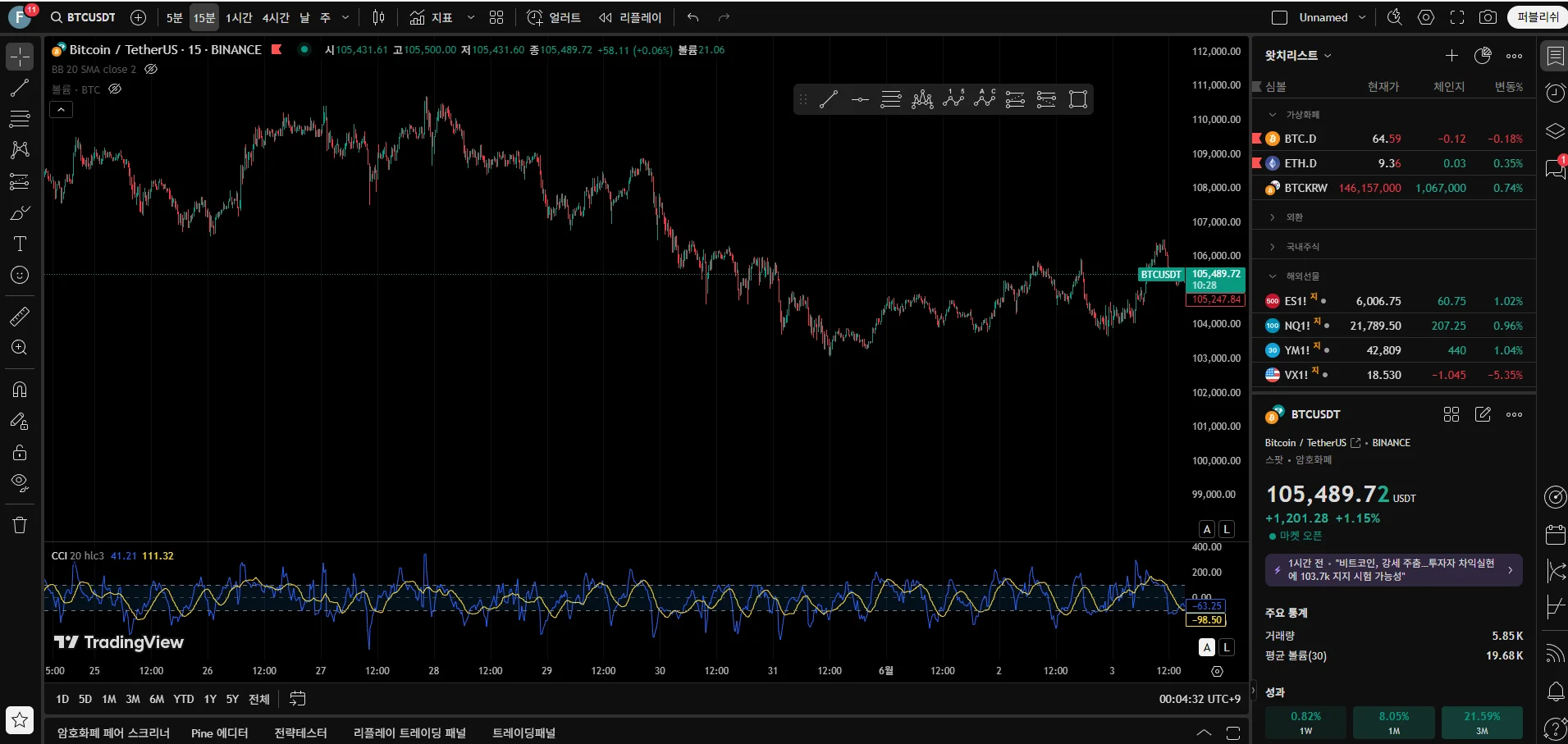1568x744 pixels.
Task: Open the alerts bell in right sidebar
Action: coord(1555,692)
